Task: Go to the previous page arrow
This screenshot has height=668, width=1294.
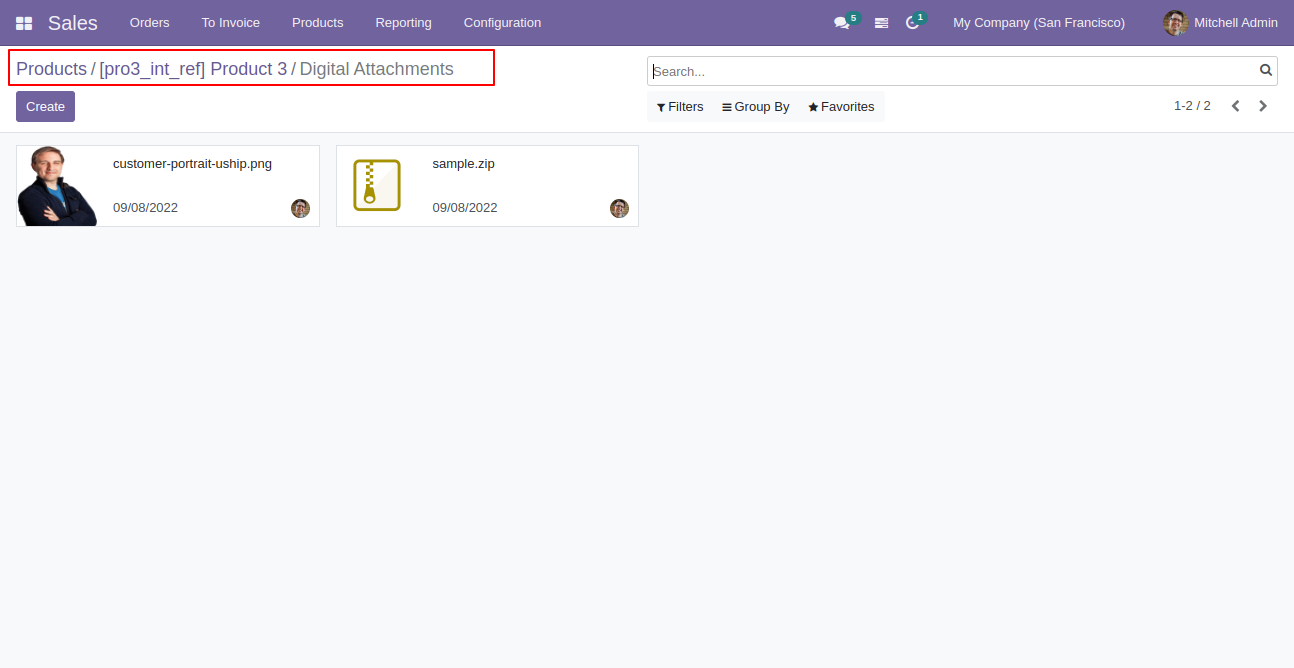Action: [1235, 106]
